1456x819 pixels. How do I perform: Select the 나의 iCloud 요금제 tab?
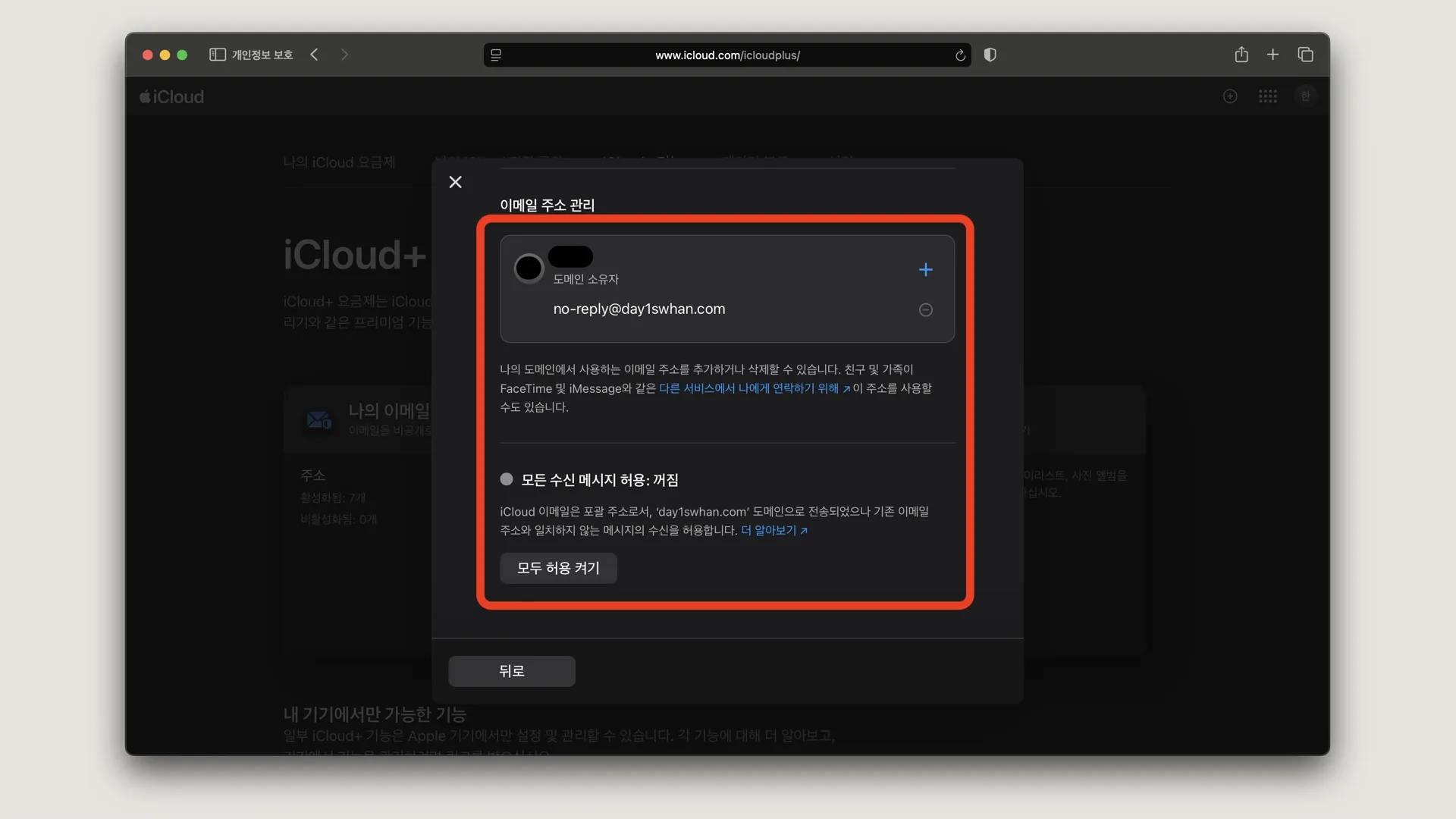(339, 162)
